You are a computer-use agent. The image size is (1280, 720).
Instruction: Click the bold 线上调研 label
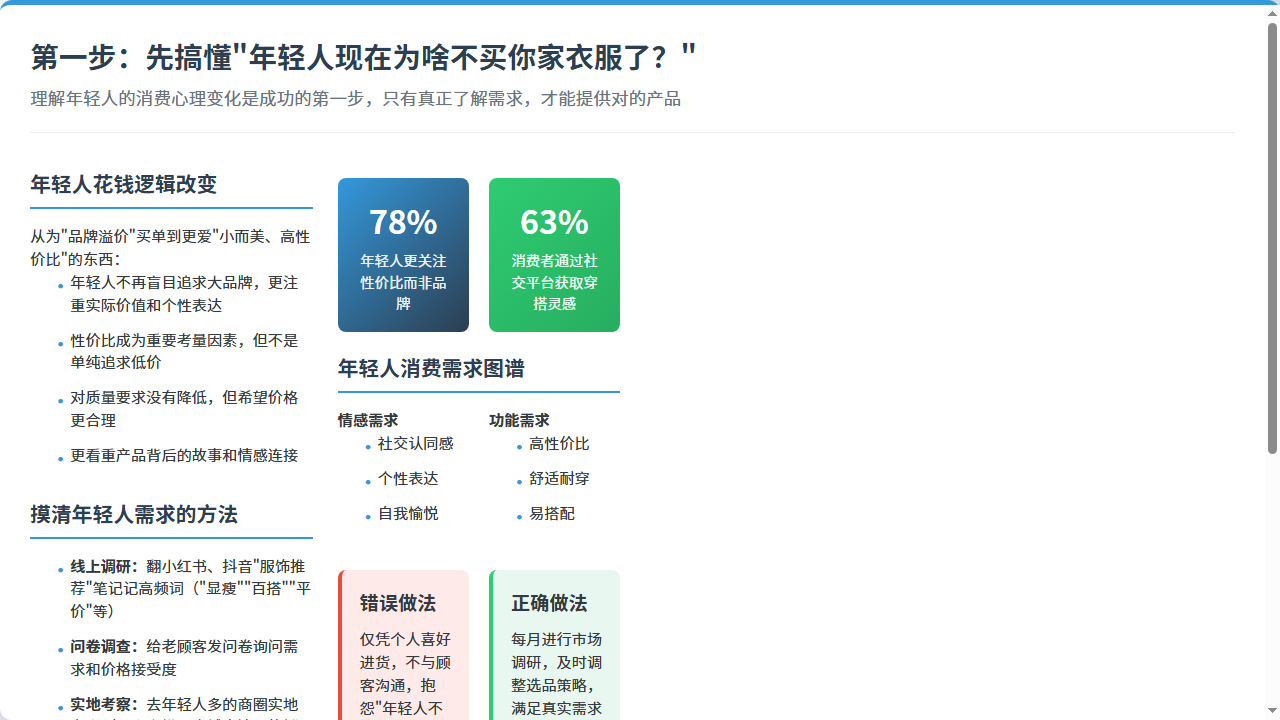(104, 567)
